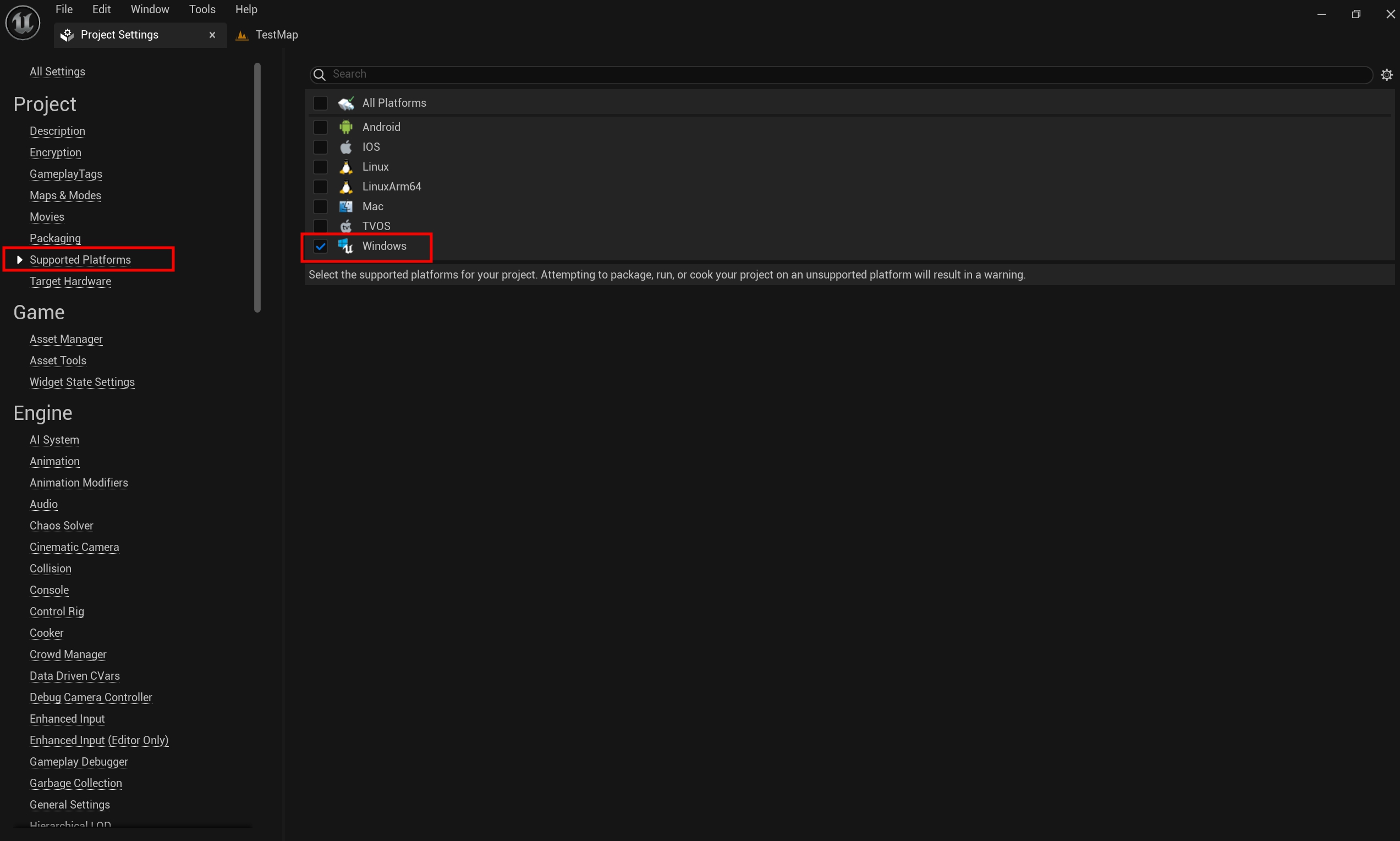This screenshot has height=841, width=1400.
Task: Click the penguin icon next to Linux
Action: (x=346, y=167)
